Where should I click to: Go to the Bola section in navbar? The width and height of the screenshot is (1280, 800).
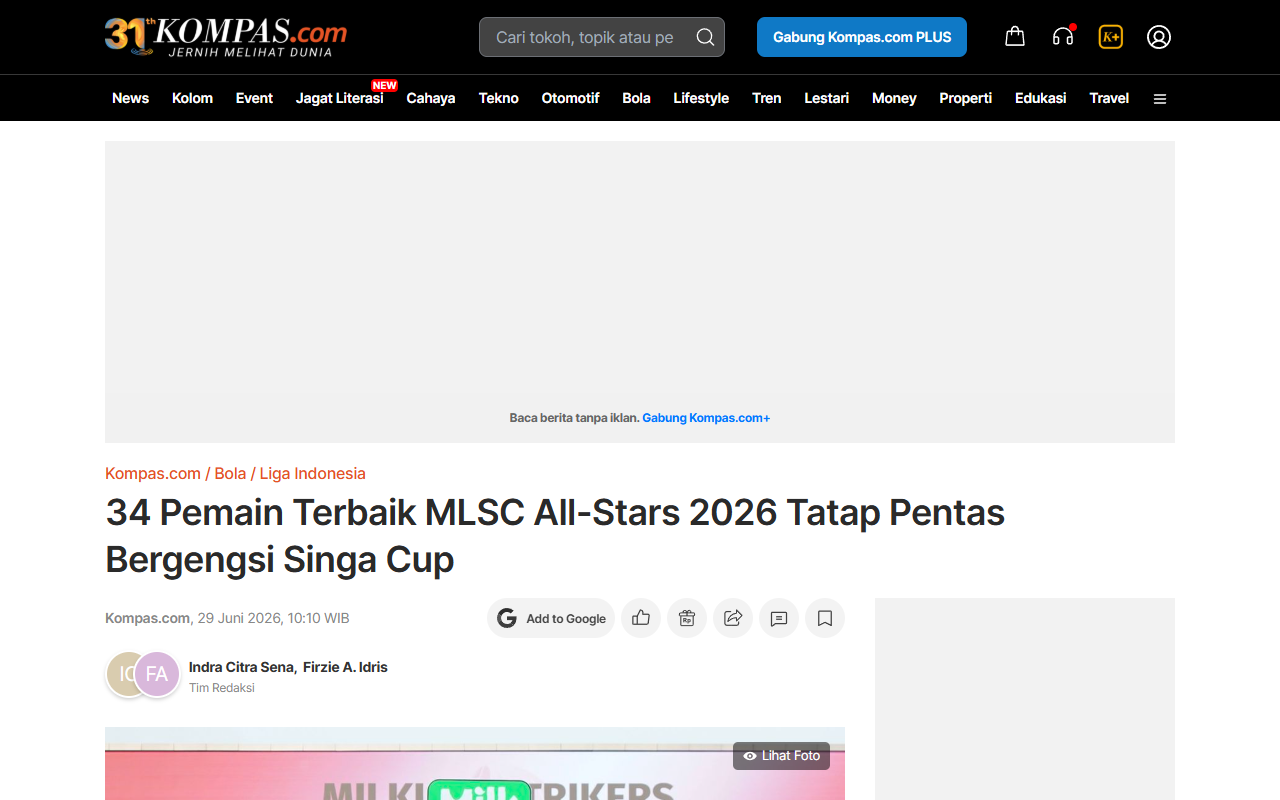pyautogui.click(x=637, y=98)
